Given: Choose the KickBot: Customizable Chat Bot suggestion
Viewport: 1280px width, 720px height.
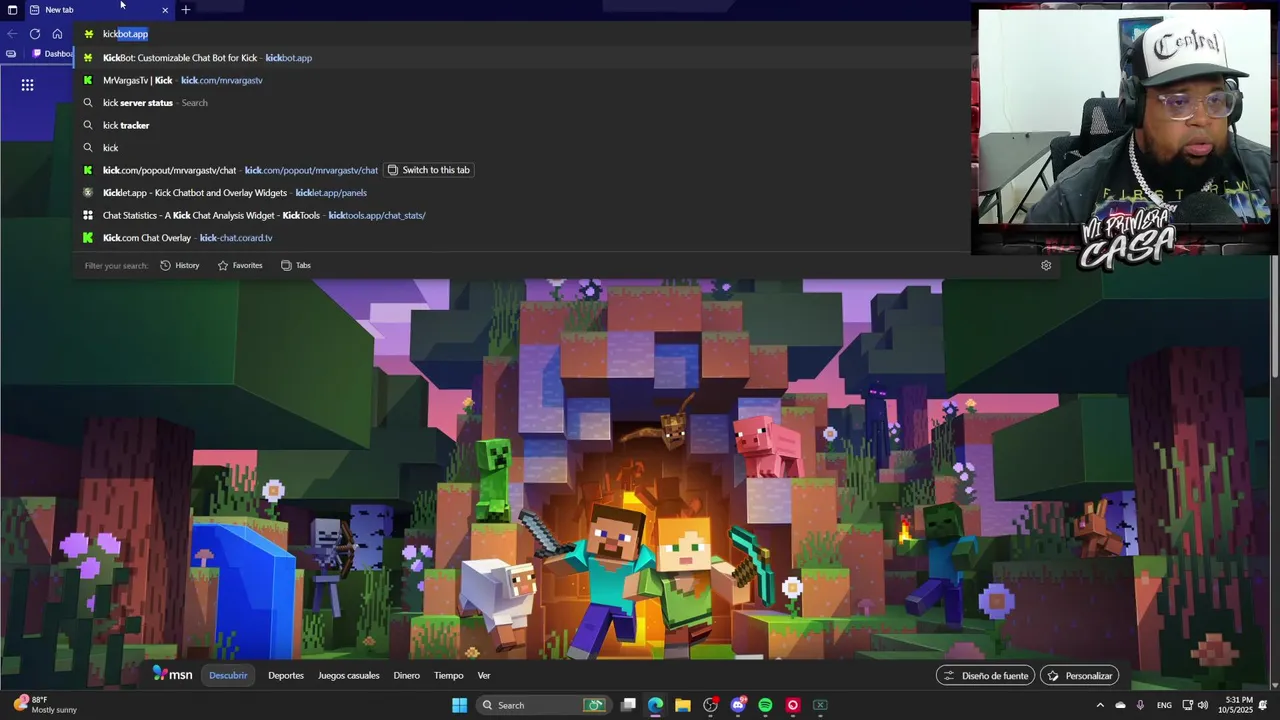Looking at the screenshot, I should (x=520, y=58).
